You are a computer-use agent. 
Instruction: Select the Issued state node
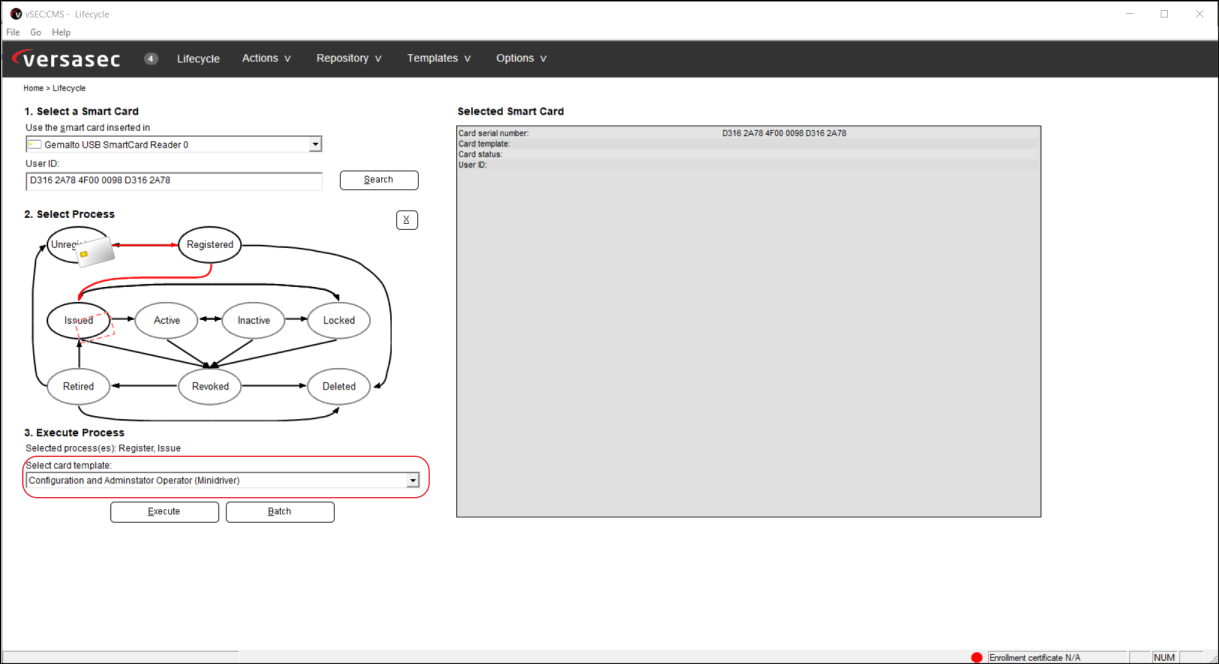click(78, 321)
